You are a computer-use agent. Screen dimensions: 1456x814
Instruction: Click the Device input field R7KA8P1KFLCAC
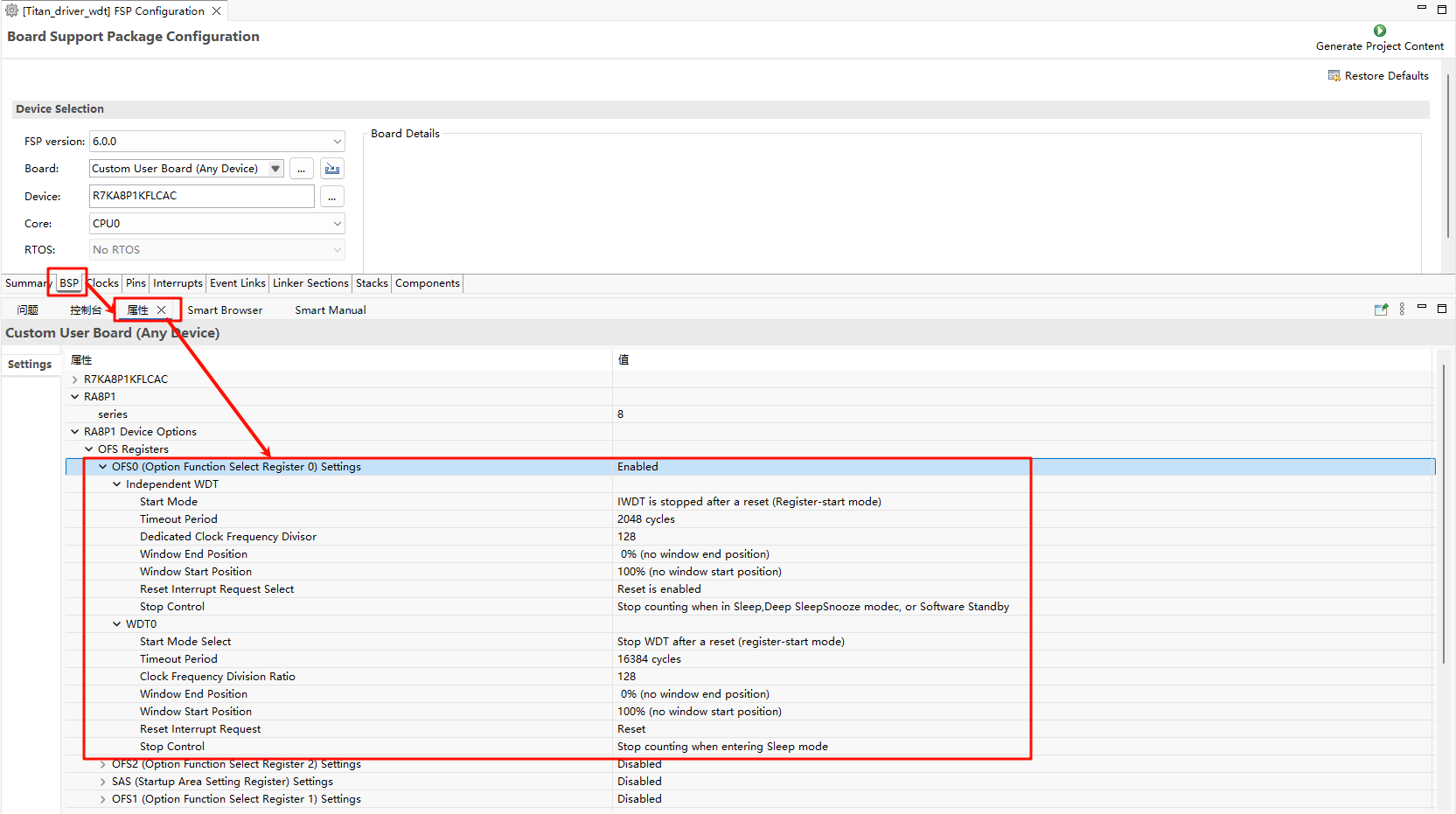click(x=201, y=197)
